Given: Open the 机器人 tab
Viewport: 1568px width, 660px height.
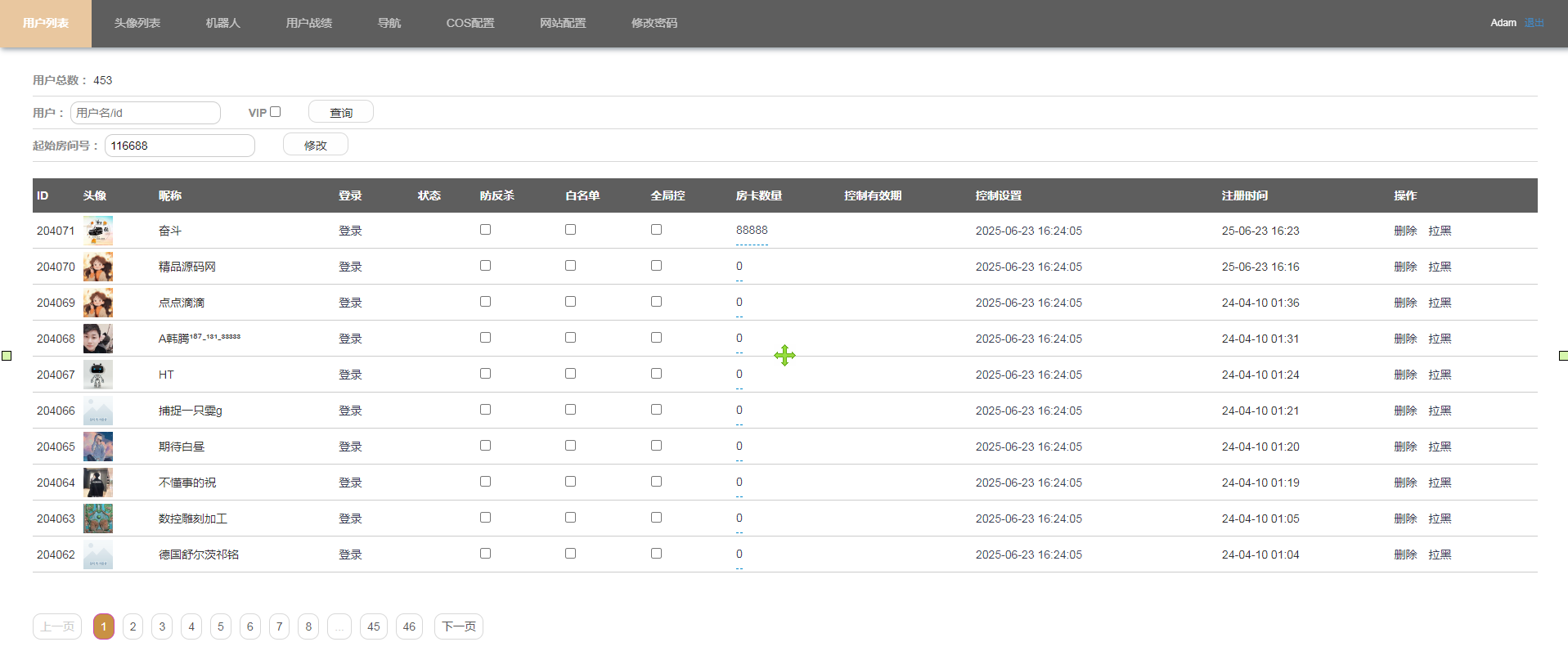Looking at the screenshot, I should coord(222,23).
